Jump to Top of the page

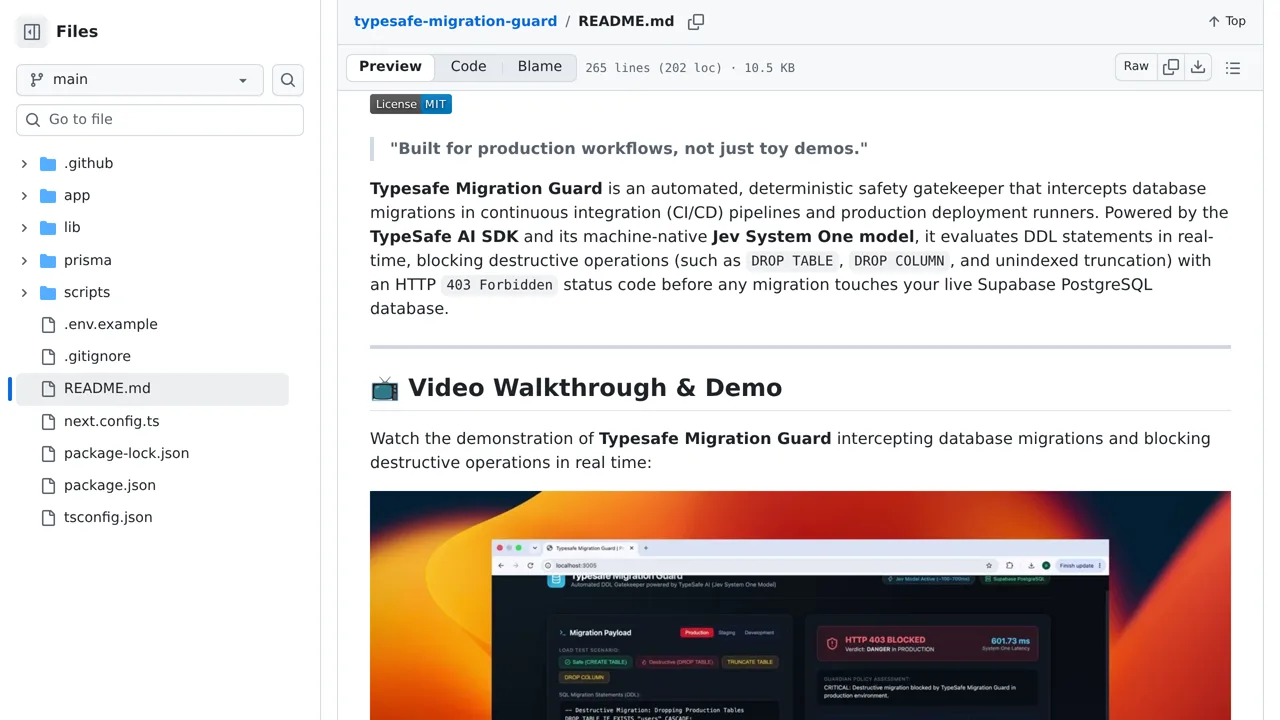[1227, 21]
